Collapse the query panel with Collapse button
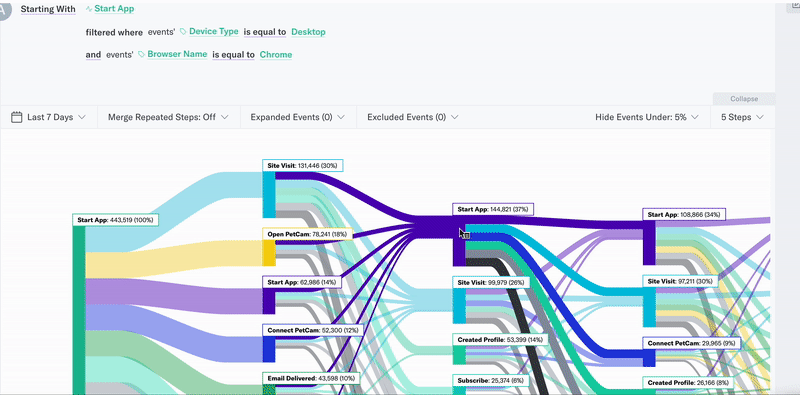800x395 pixels. [744, 99]
